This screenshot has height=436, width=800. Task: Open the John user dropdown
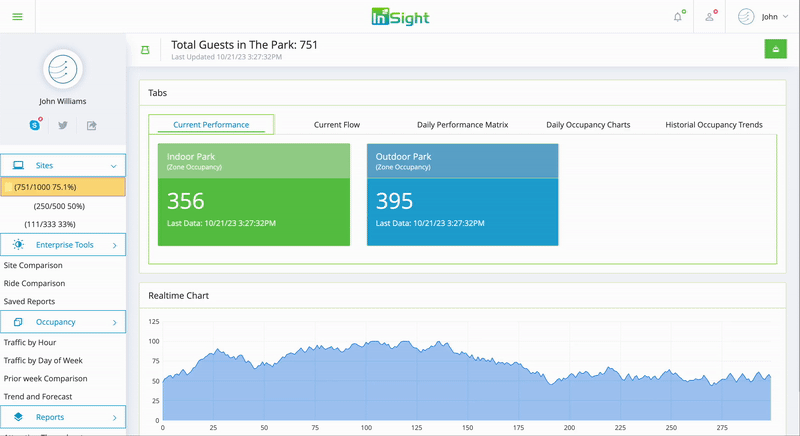pos(763,17)
